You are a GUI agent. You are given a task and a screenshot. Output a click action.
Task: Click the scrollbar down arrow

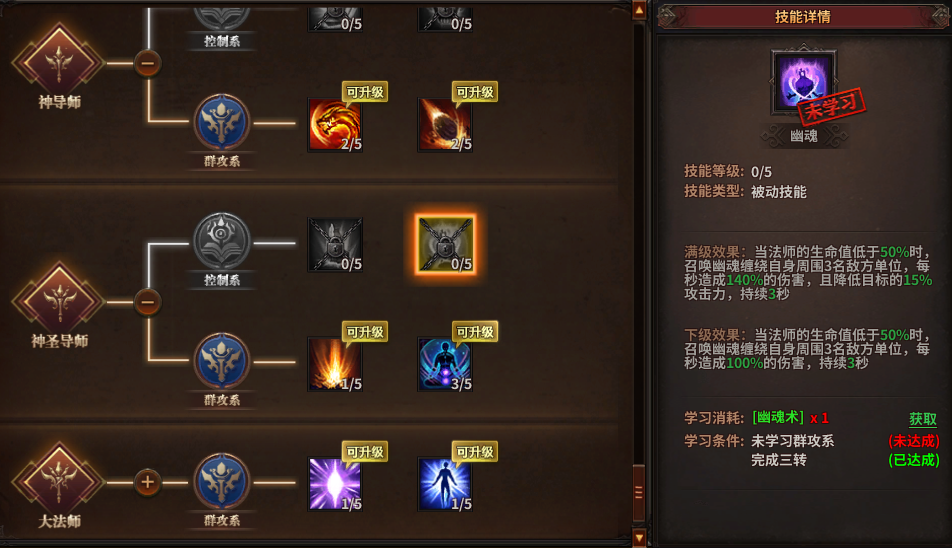tap(639, 537)
